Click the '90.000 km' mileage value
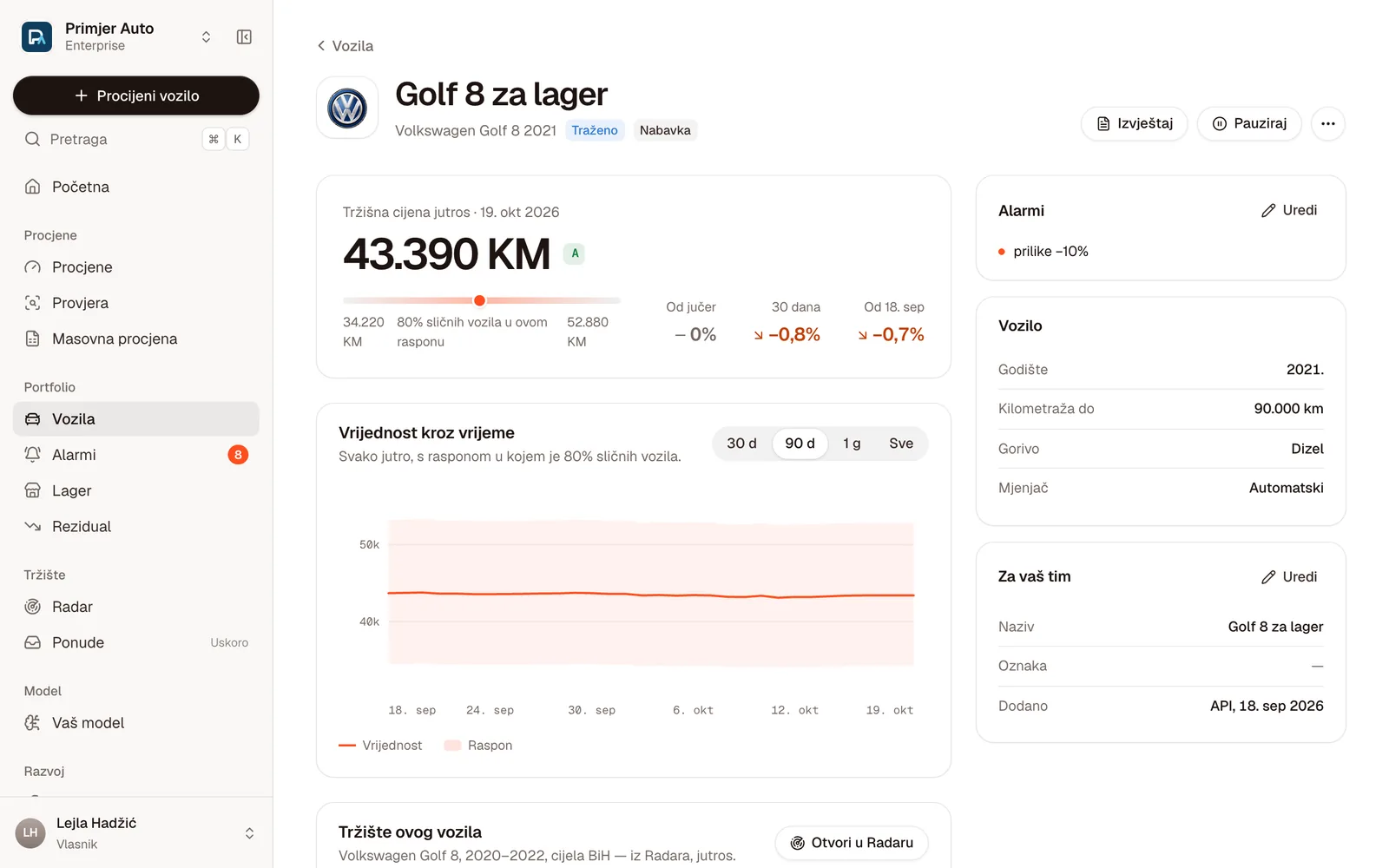This screenshot has height=868, width=1389. click(1288, 409)
